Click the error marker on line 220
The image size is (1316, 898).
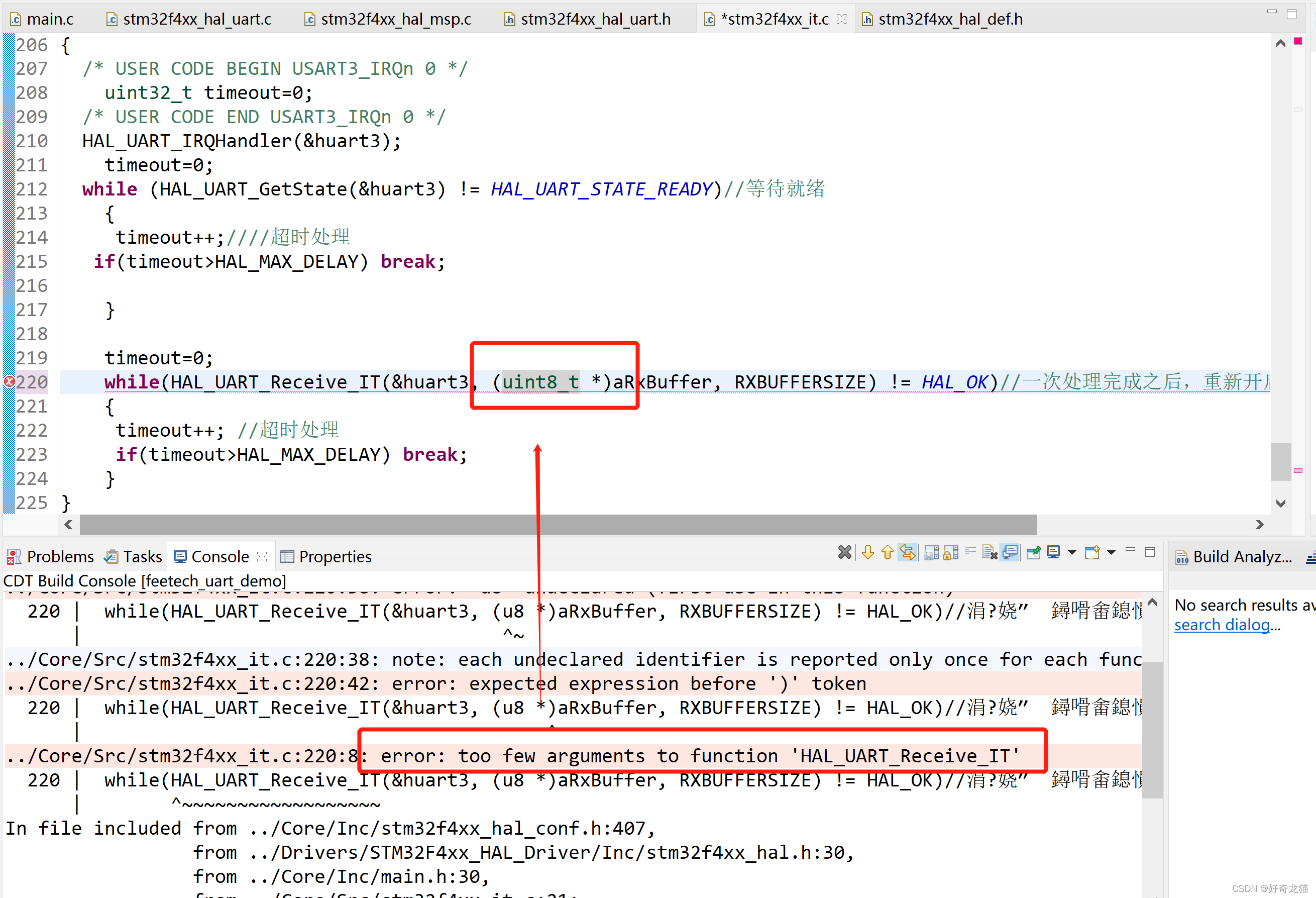pos(9,382)
